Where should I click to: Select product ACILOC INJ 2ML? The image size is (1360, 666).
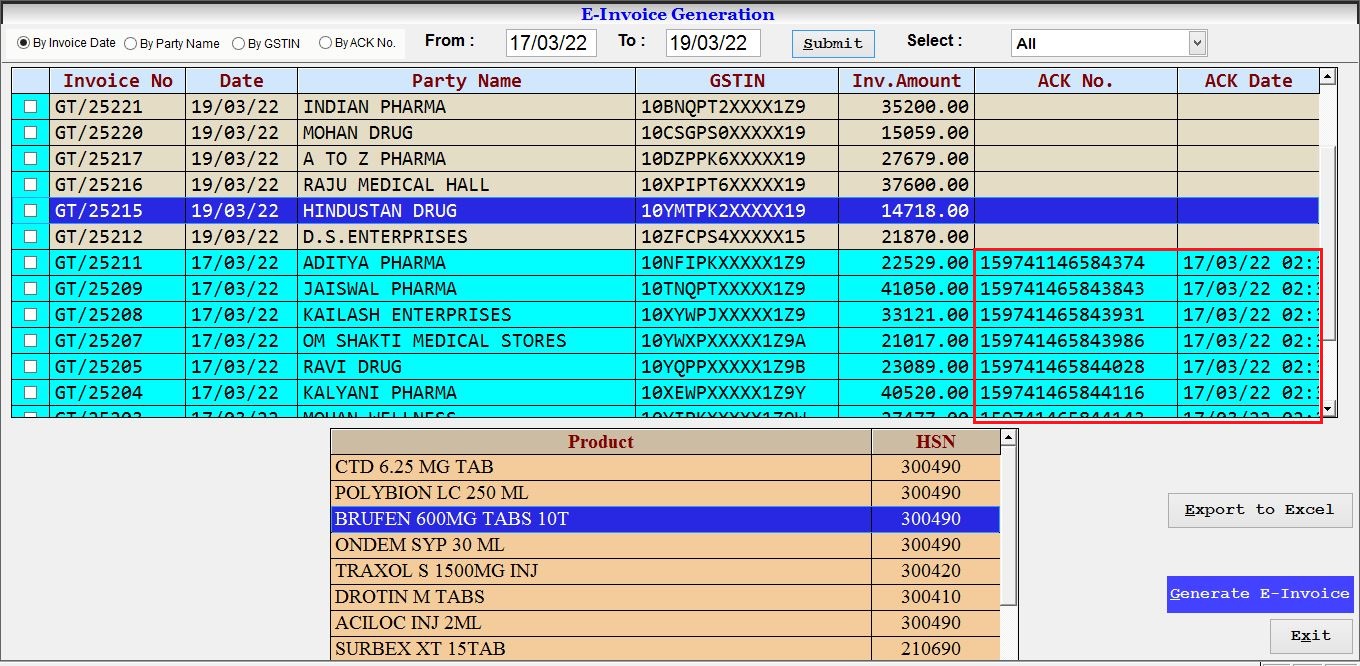(665, 623)
